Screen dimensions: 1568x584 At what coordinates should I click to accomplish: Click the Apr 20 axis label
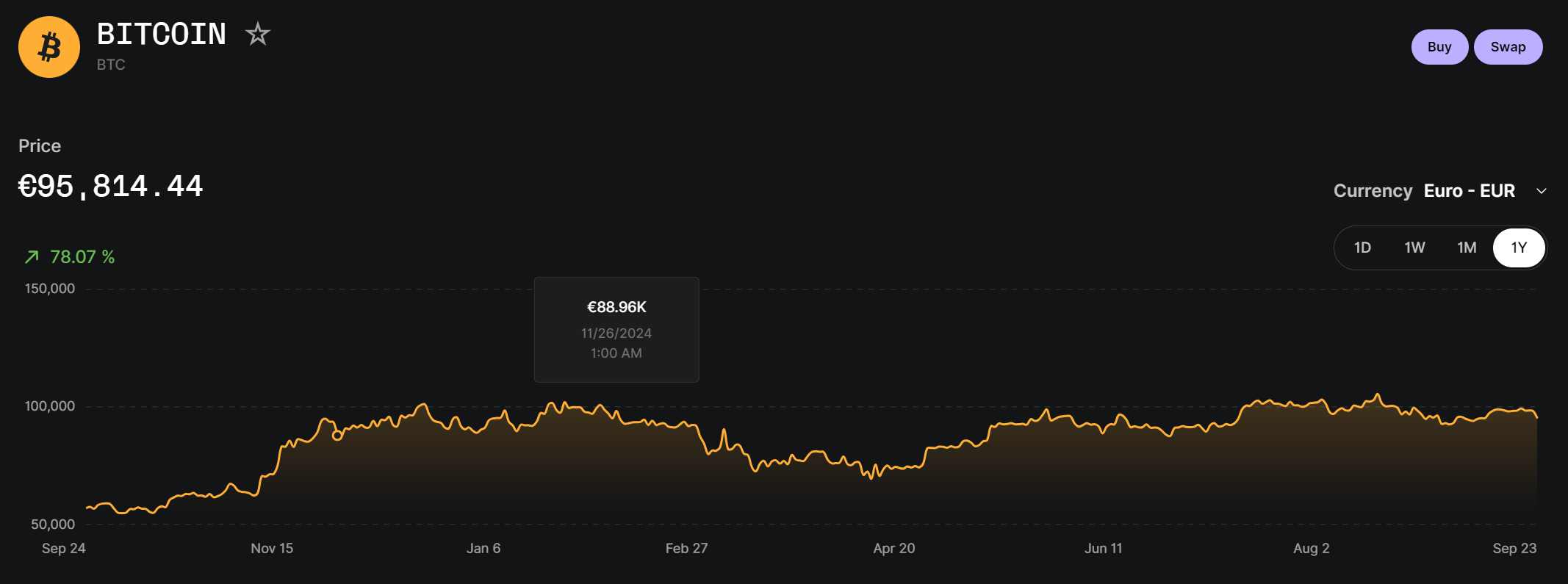point(894,548)
